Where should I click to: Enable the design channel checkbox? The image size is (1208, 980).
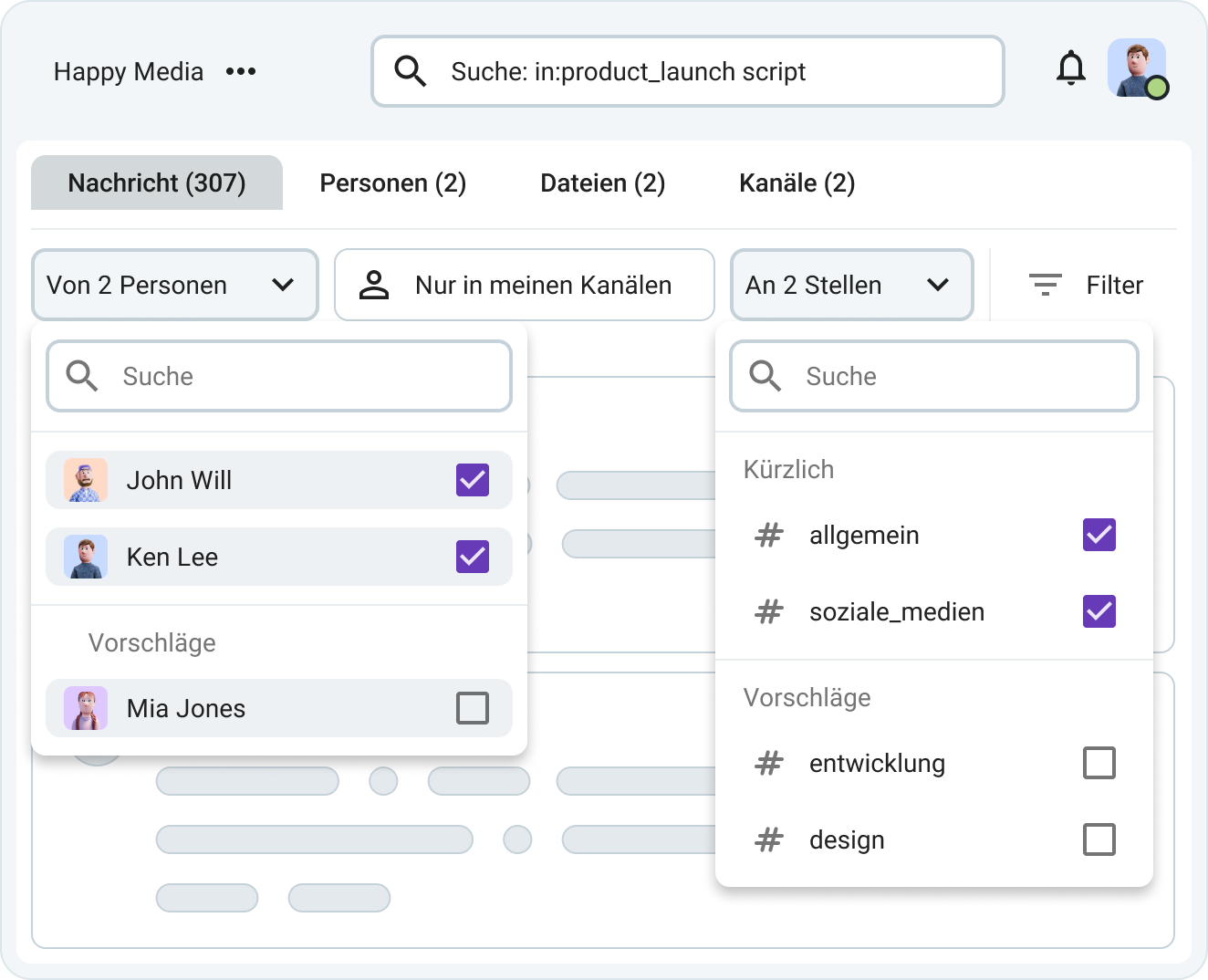click(1099, 839)
